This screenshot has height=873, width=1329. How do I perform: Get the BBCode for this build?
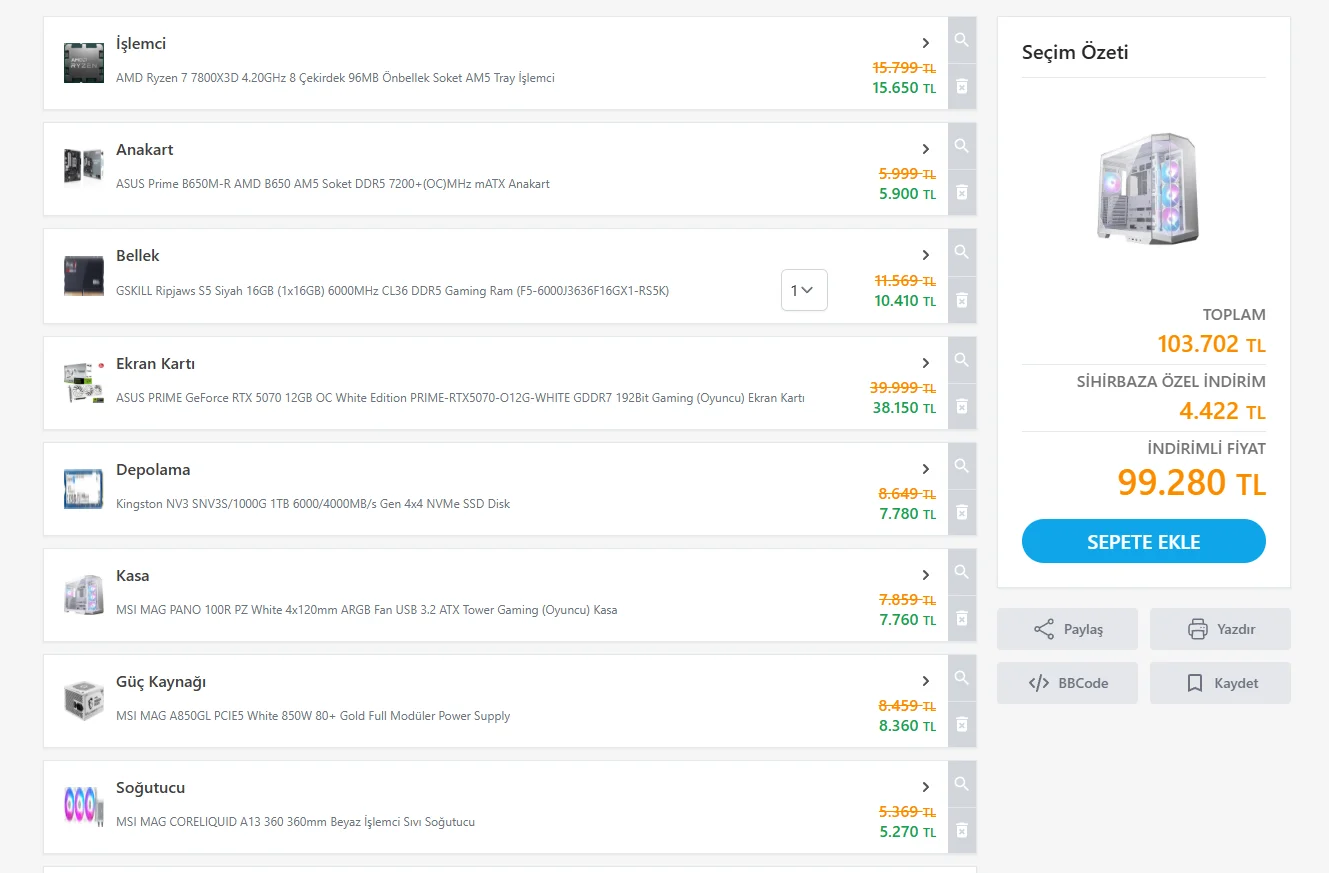pyautogui.click(x=1067, y=683)
